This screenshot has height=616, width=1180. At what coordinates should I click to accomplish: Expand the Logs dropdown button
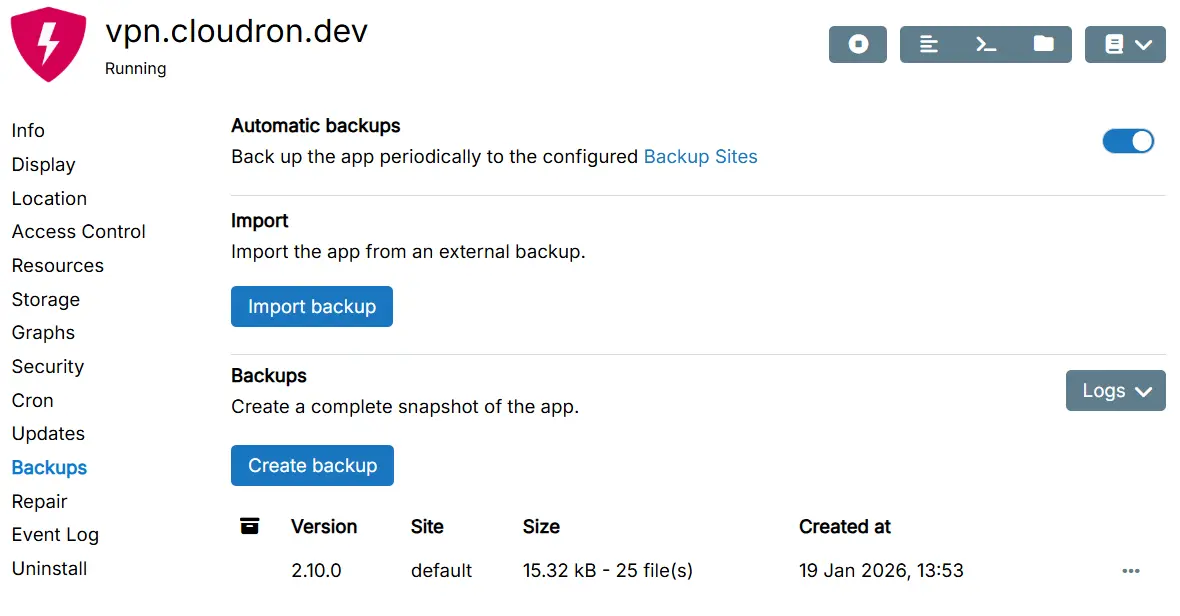1115,391
